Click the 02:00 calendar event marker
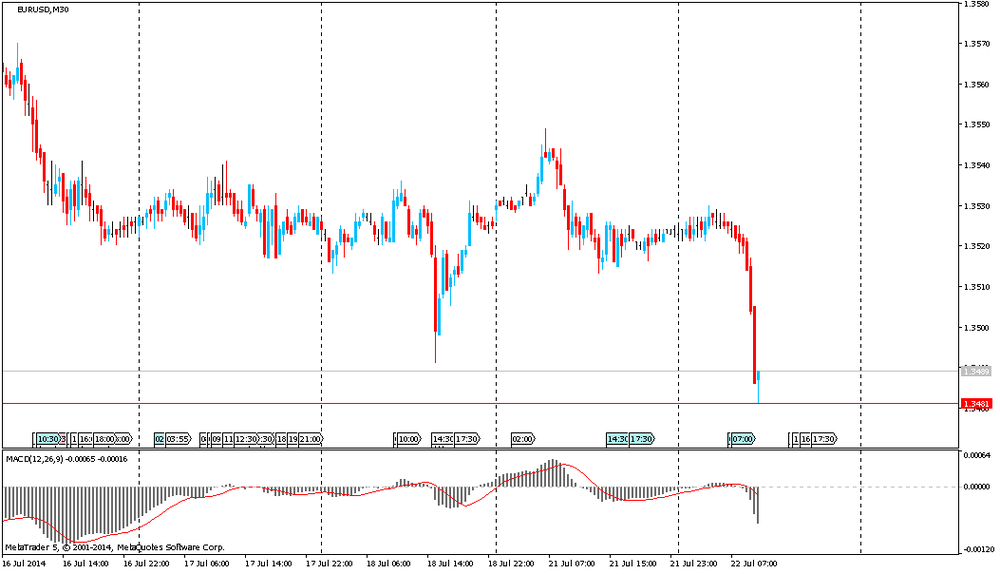This screenshot has height=574, width=1000. [x=522, y=439]
